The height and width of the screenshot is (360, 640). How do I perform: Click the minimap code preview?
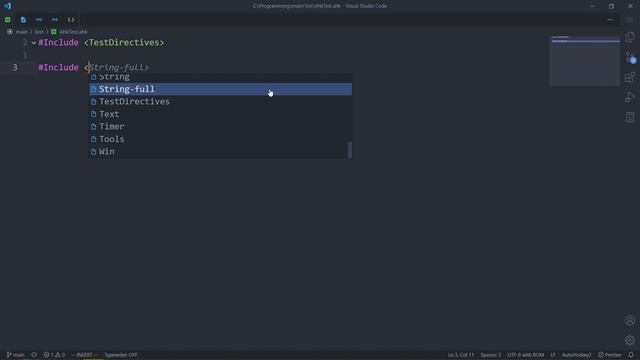(x=584, y=61)
